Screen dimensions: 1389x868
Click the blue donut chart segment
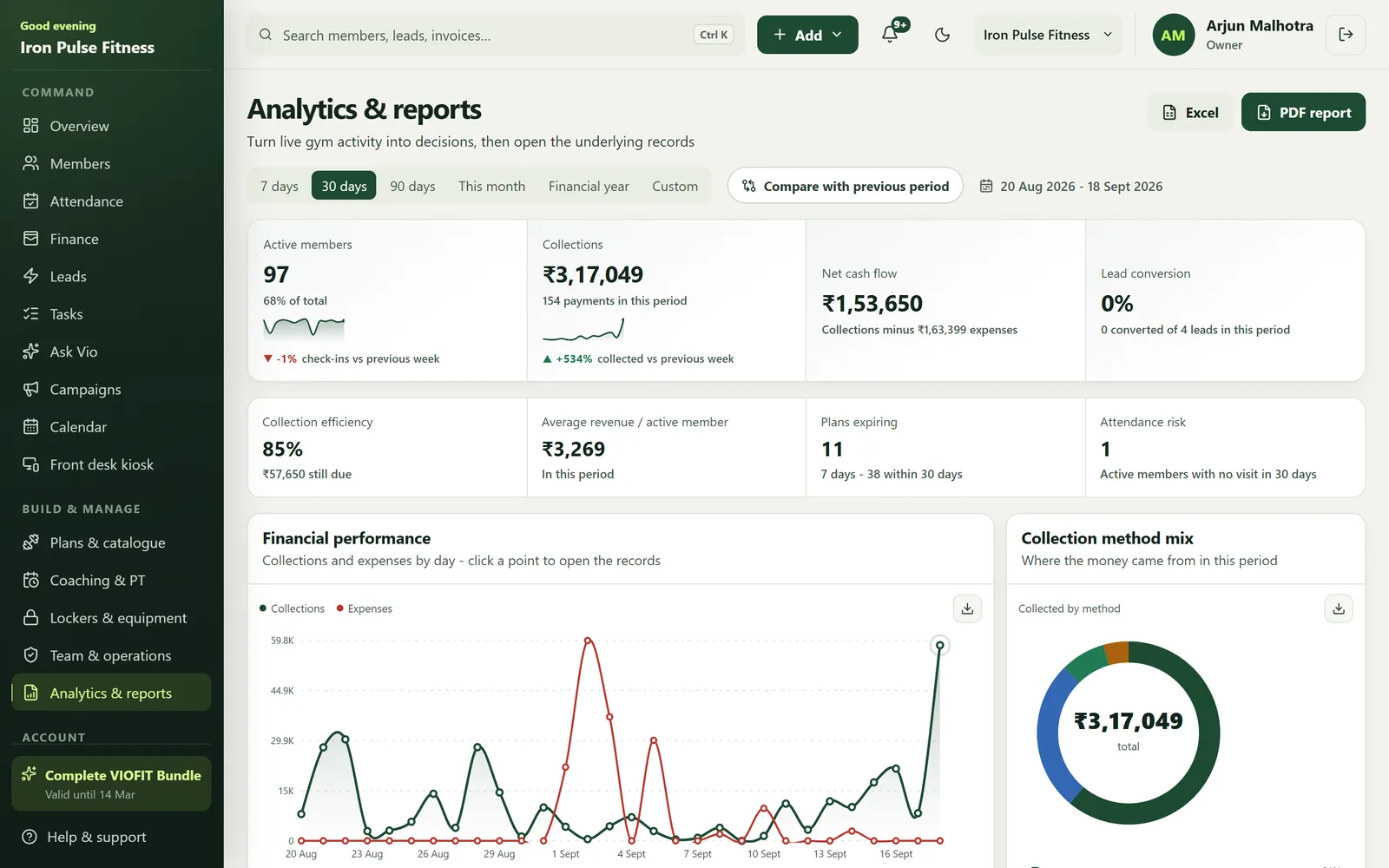(x=1051, y=736)
